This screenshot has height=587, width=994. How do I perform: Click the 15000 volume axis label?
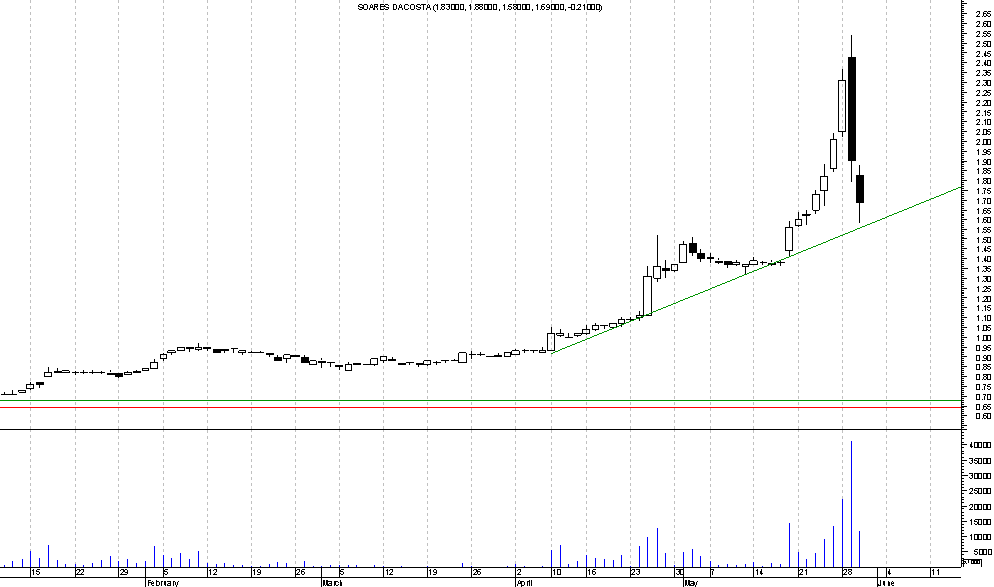pyautogui.click(x=981, y=522)
